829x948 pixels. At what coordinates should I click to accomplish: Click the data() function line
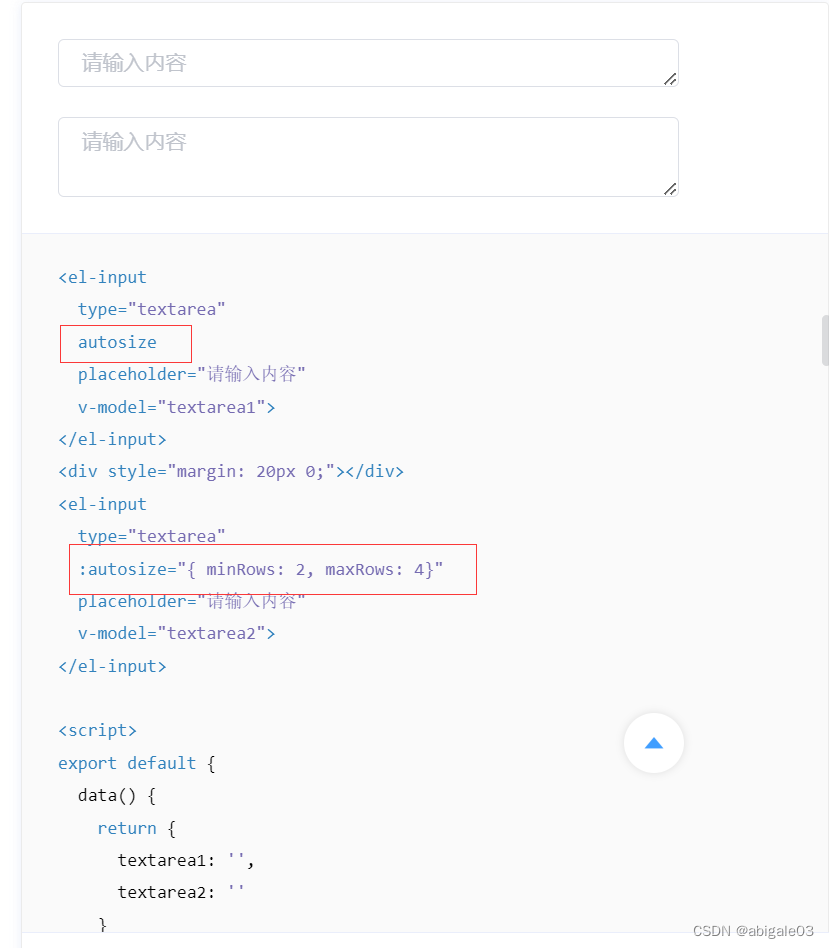click(117, 796)
